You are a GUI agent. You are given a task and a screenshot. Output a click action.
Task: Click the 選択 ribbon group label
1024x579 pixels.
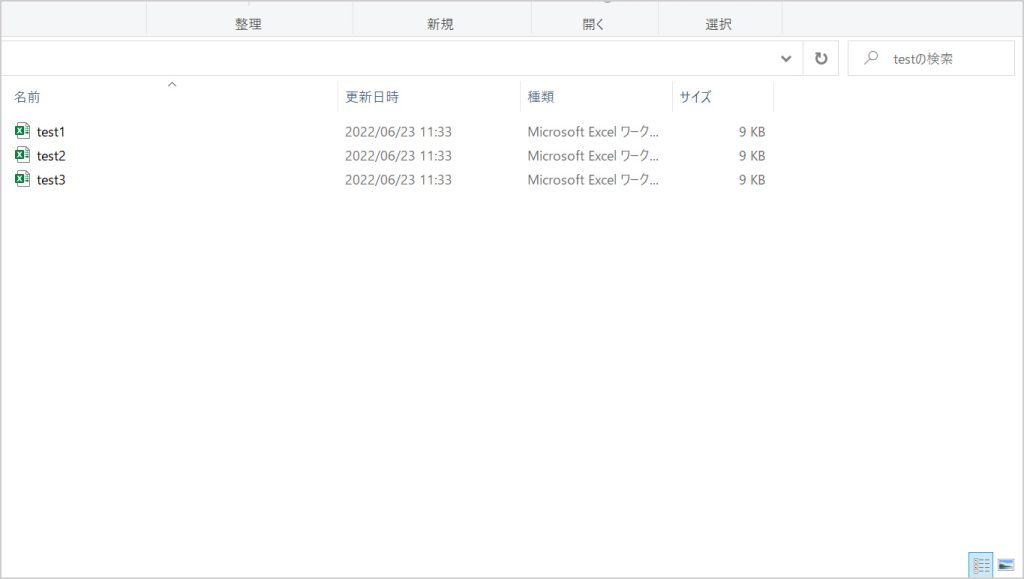[x=719, y=24]
